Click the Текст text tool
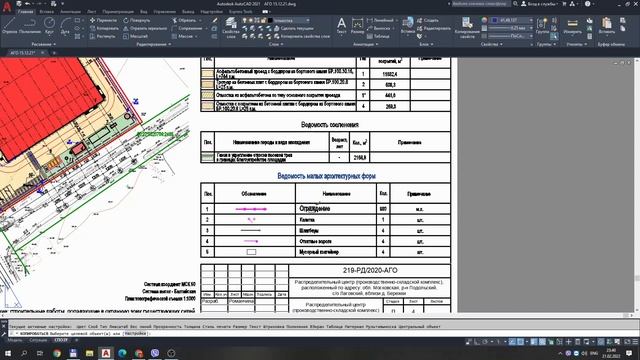The width and height of the screenshot is (640, 360). pos(341,26)
